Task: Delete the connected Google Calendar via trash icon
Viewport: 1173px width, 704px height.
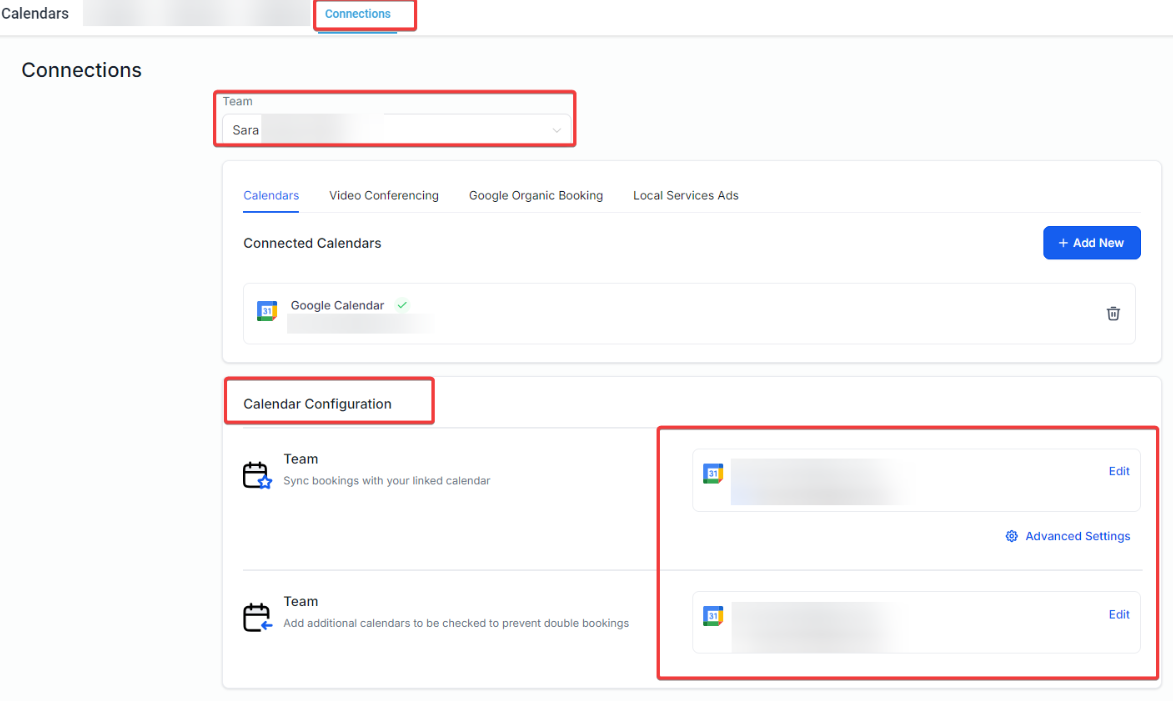Action: pyautogui.click(x=1113, y=313)
